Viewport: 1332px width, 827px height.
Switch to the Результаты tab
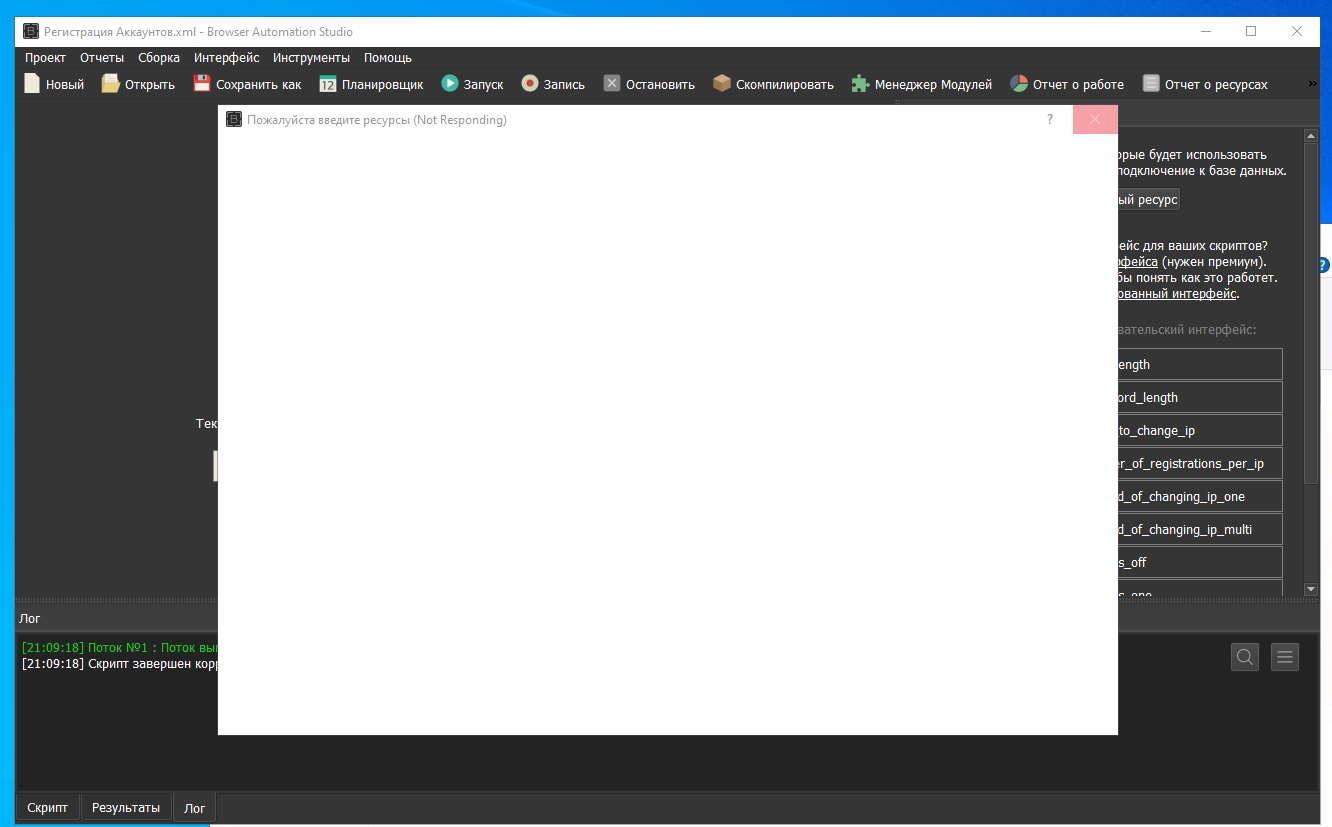pyautogui.click(x=126, y=807)
